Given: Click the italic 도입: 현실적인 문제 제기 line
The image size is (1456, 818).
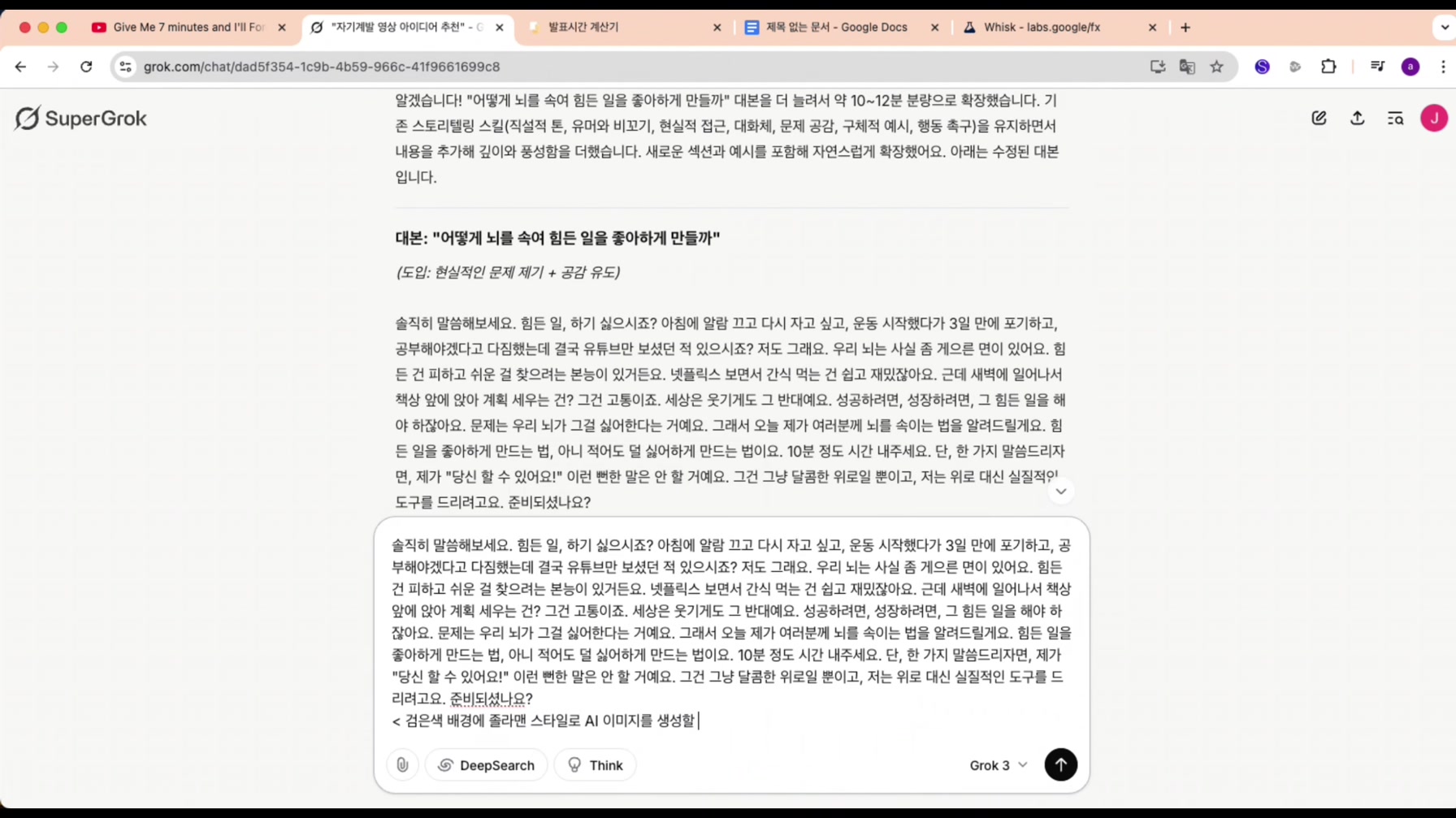Looking at the screenshot, I should 508,272.
